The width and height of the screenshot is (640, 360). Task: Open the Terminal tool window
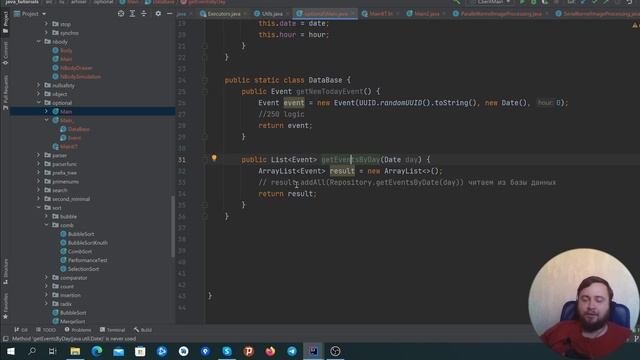112,330
